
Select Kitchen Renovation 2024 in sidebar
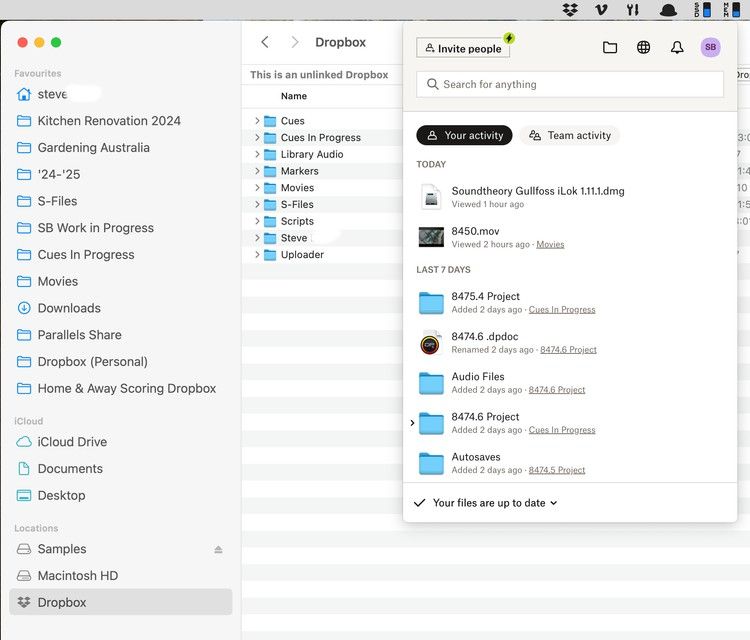pos(109,121)
